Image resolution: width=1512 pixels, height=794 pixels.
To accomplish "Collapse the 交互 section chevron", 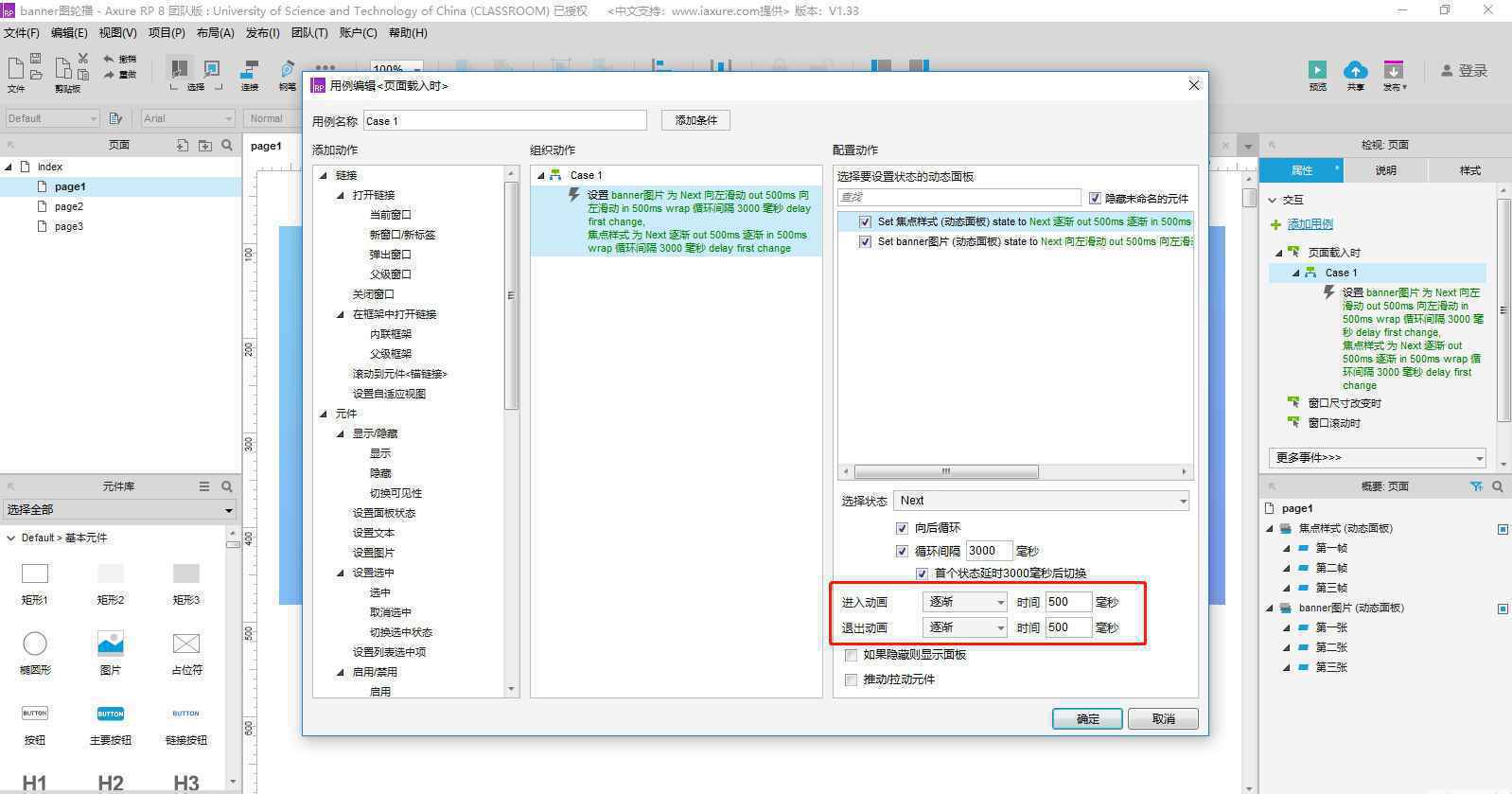I will pyautogui.click(x=1273, y=200).
